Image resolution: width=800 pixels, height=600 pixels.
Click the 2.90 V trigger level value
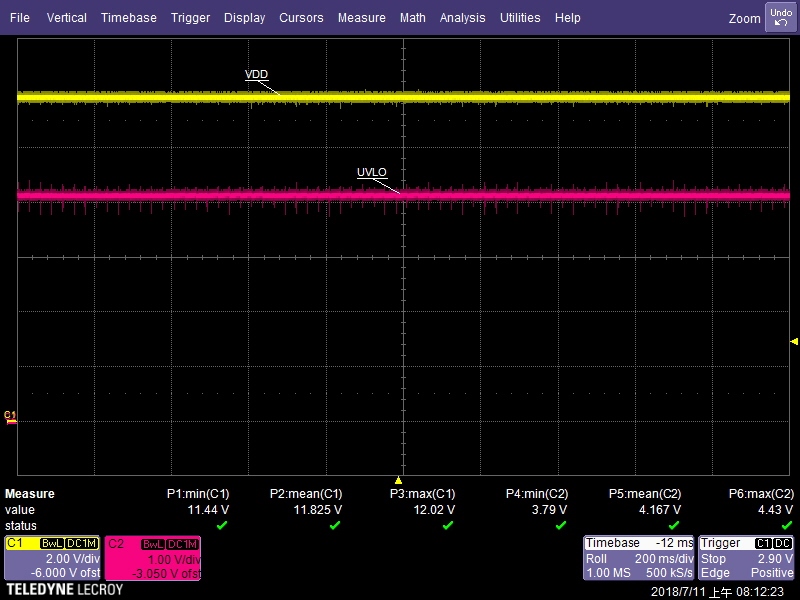(775, 559)
